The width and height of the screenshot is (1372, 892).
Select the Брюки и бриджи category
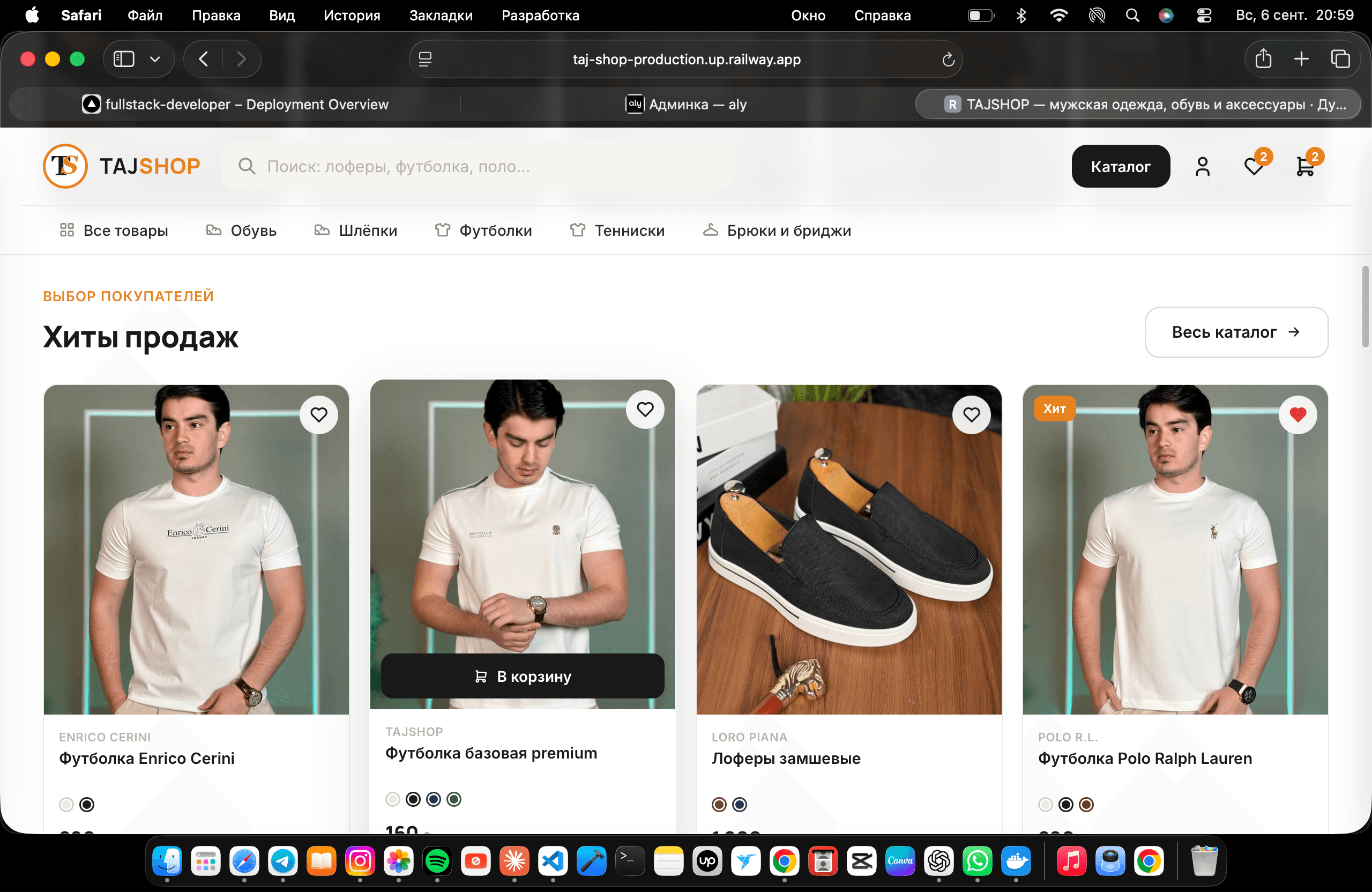pyautogui.click(x=777, y=231)
